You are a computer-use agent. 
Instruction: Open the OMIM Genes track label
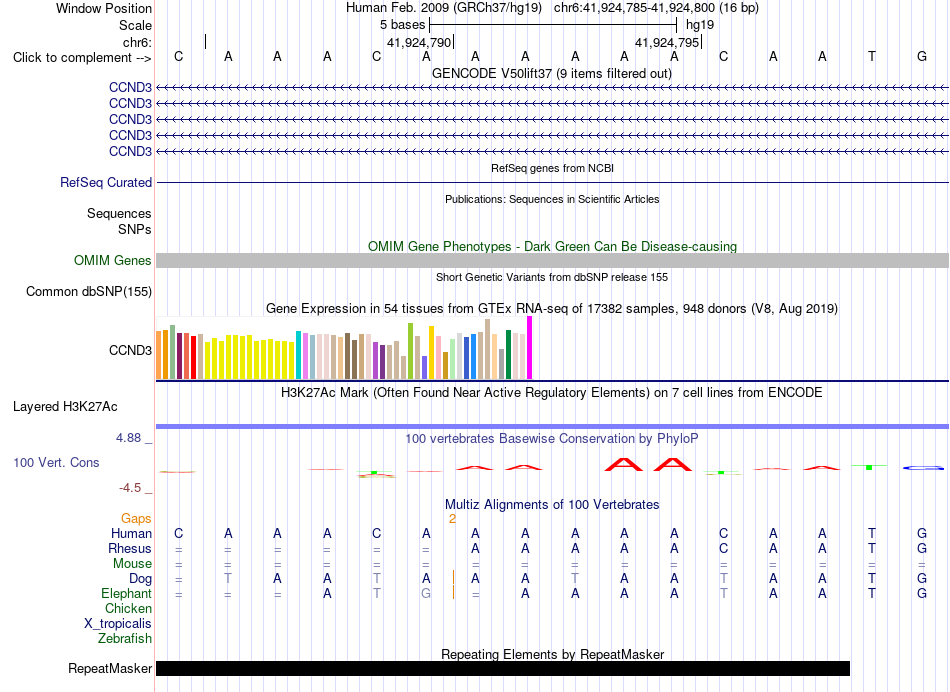tap(113, 261)
